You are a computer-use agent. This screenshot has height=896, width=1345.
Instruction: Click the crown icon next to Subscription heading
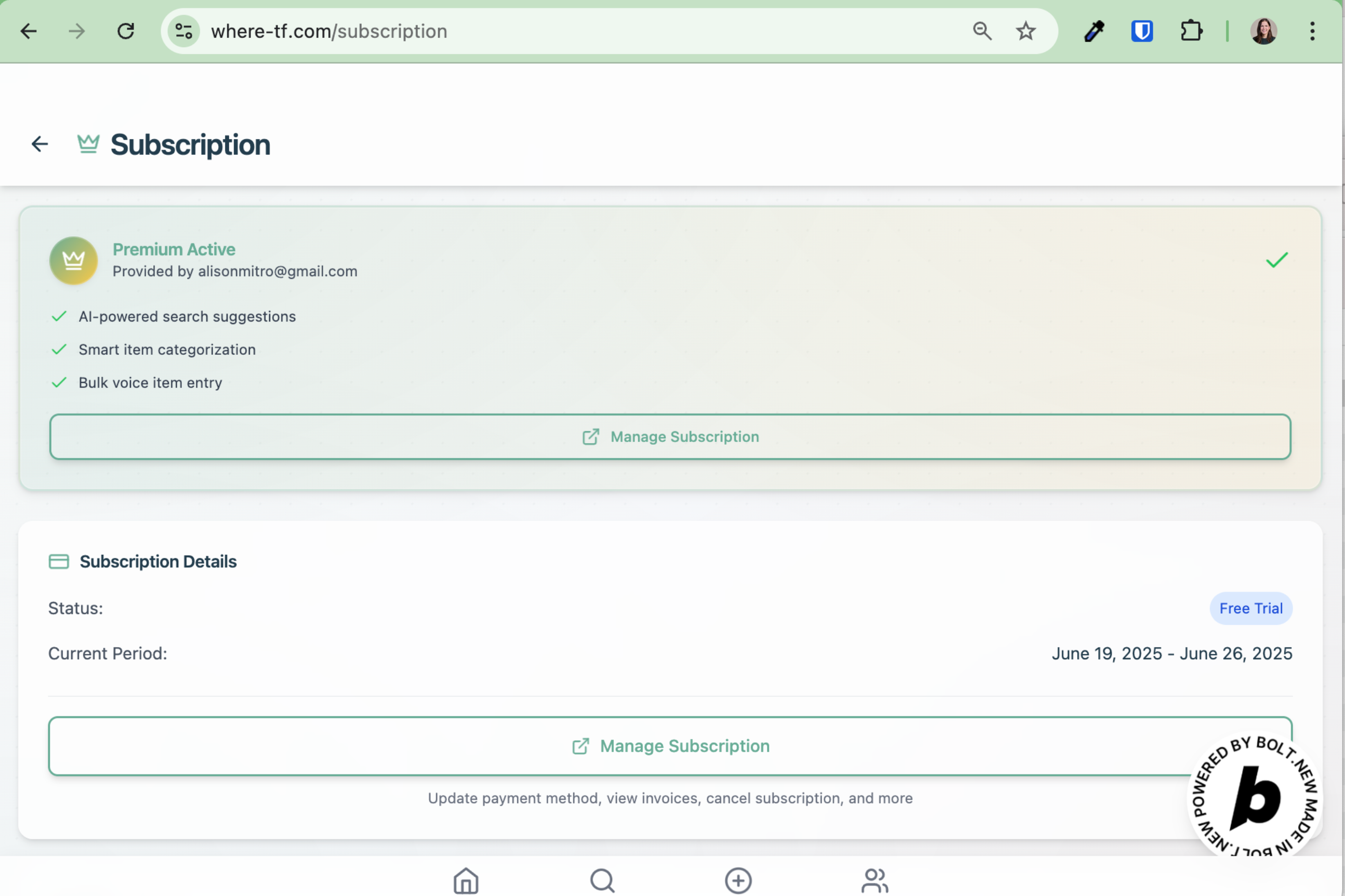pyautogui.click(x=88, y=144)
